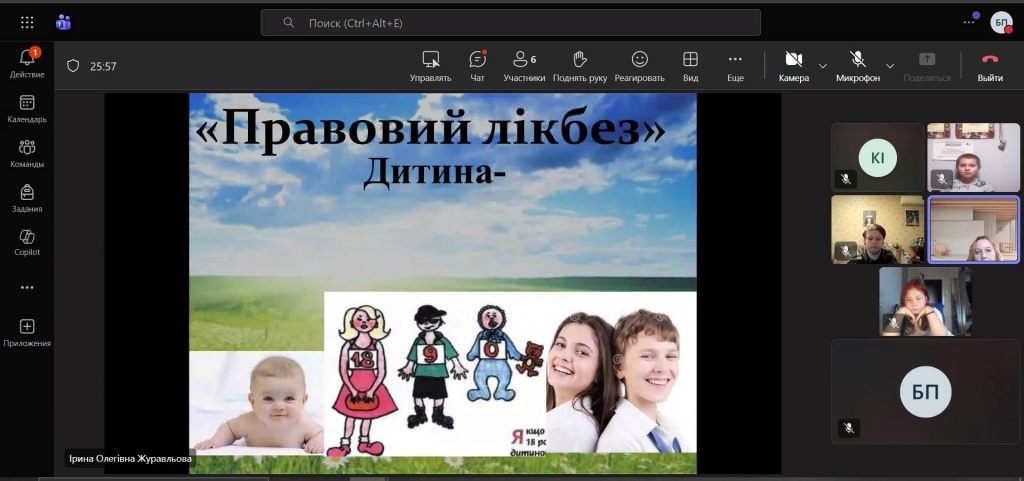Show the Участники list
1024x481 pixels.
524,67
